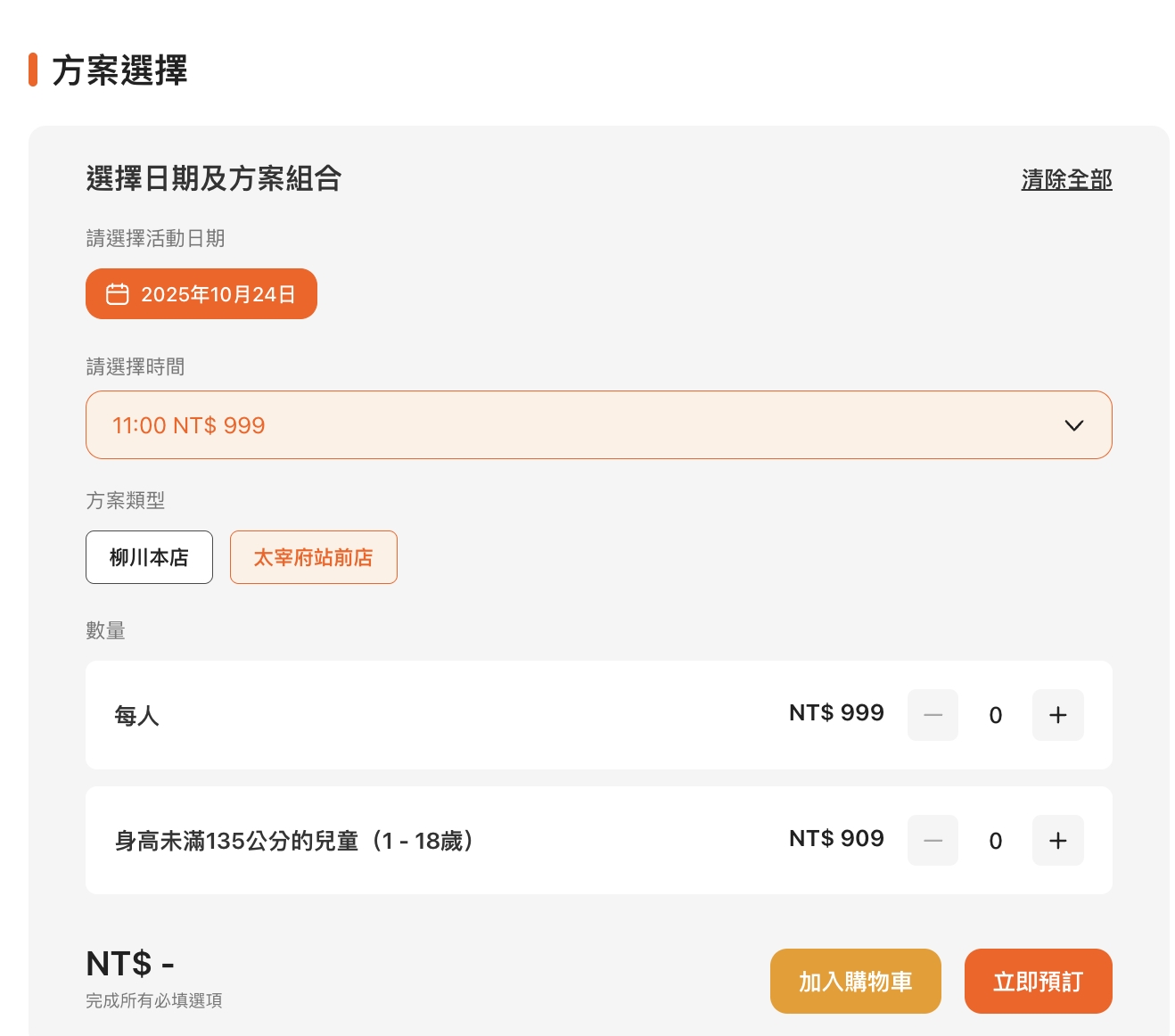This screenshot has width=1175, height=1036.
Task: Click the NT$ 909 child price
Action: (836, 839)
